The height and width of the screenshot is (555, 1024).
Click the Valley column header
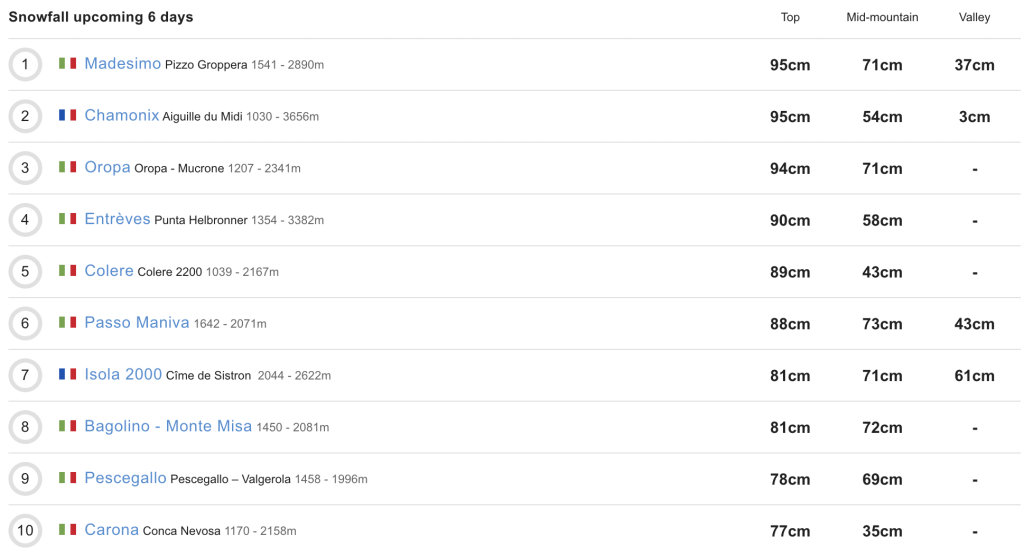(974, 17)
